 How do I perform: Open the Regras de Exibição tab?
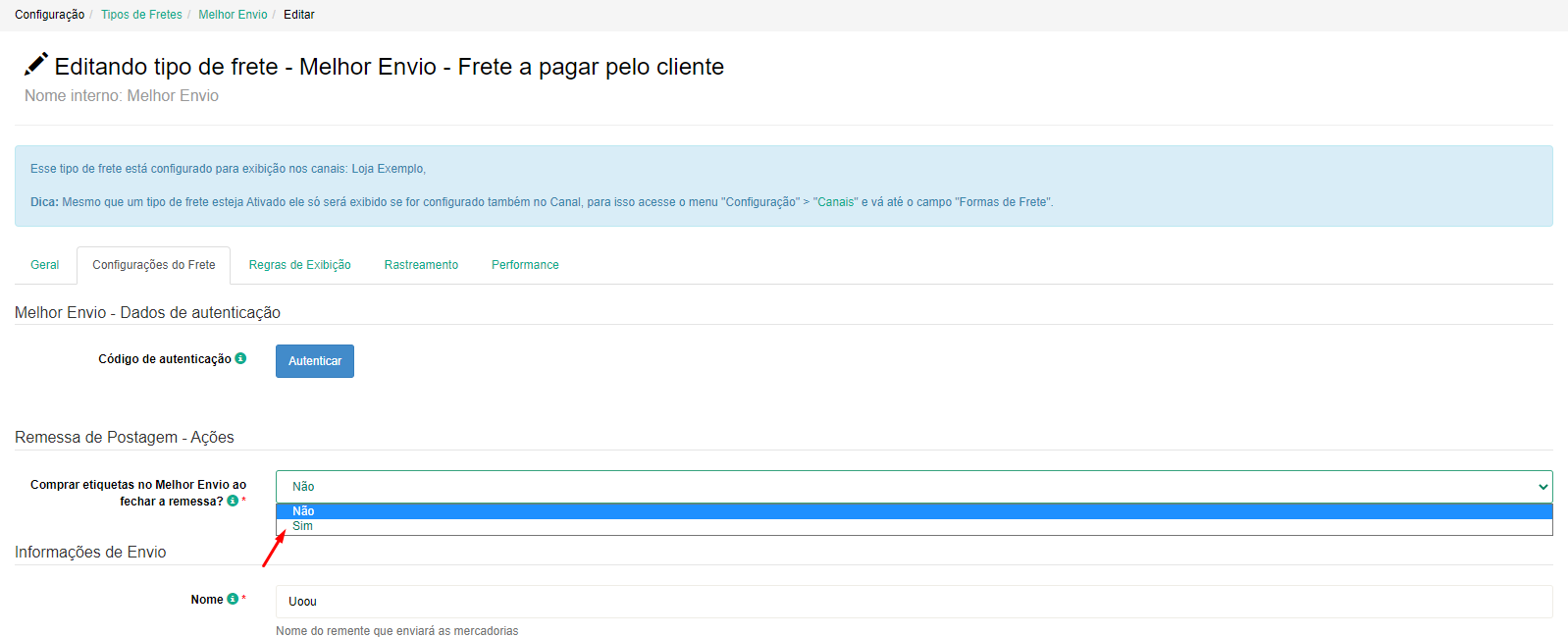click(299, 265)
